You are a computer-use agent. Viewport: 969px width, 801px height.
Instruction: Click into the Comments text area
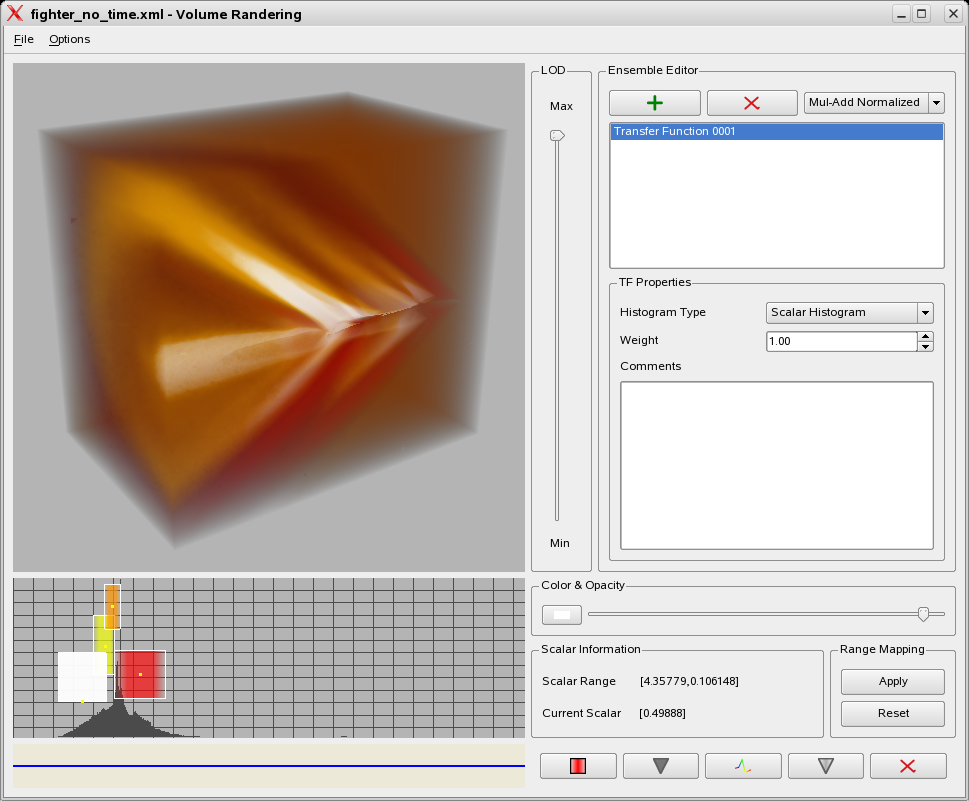point(777,465)
